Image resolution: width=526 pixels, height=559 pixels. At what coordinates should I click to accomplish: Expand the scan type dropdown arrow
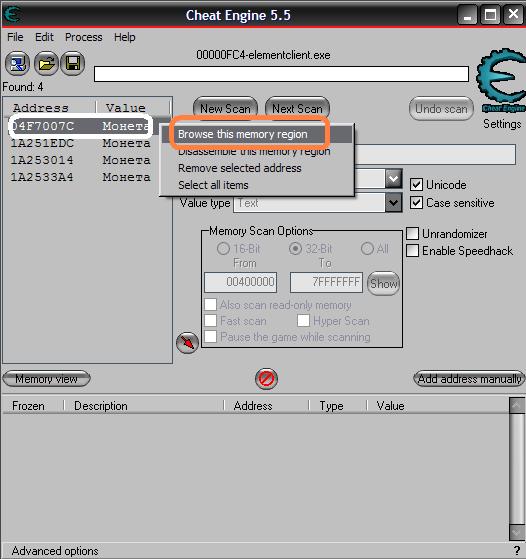[393, 178]
